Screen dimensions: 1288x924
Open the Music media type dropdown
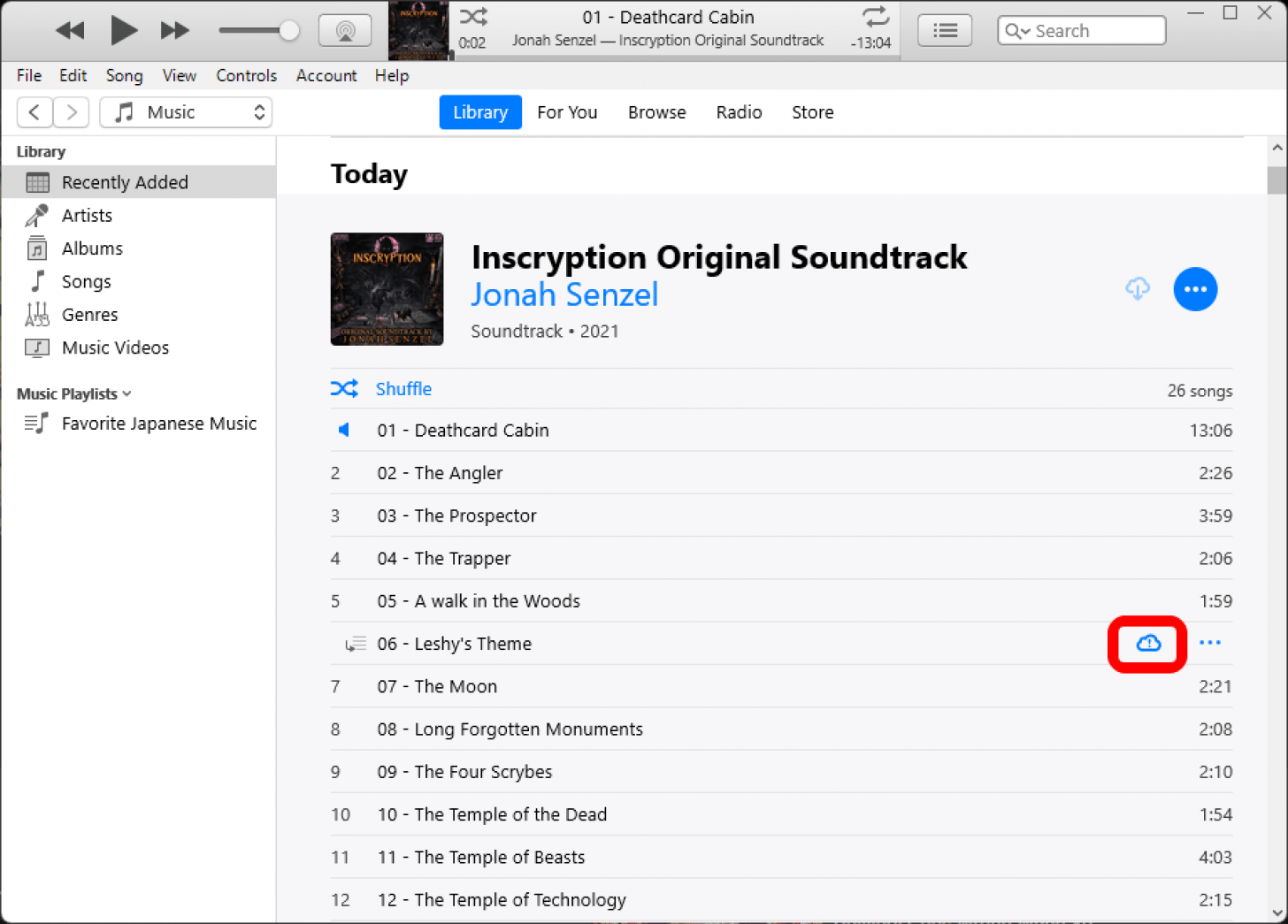pos(186,112)
